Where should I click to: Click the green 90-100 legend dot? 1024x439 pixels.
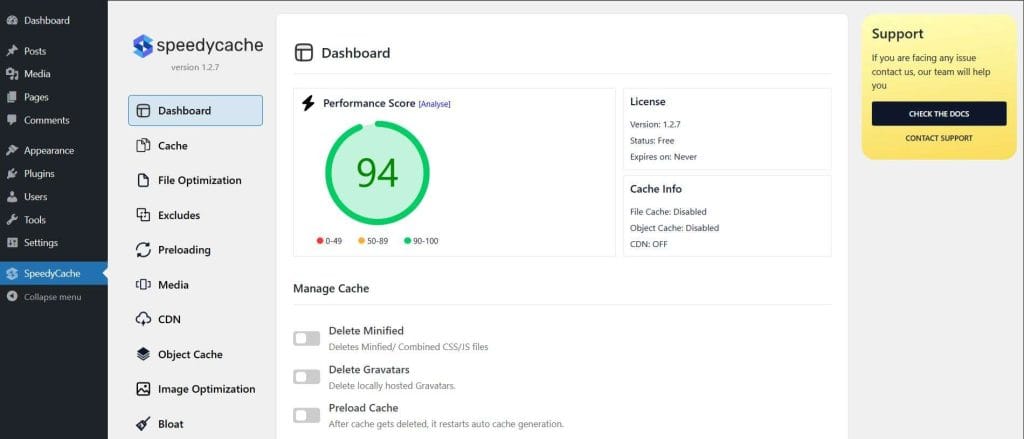pyautogui.click(x=408, y=240)
